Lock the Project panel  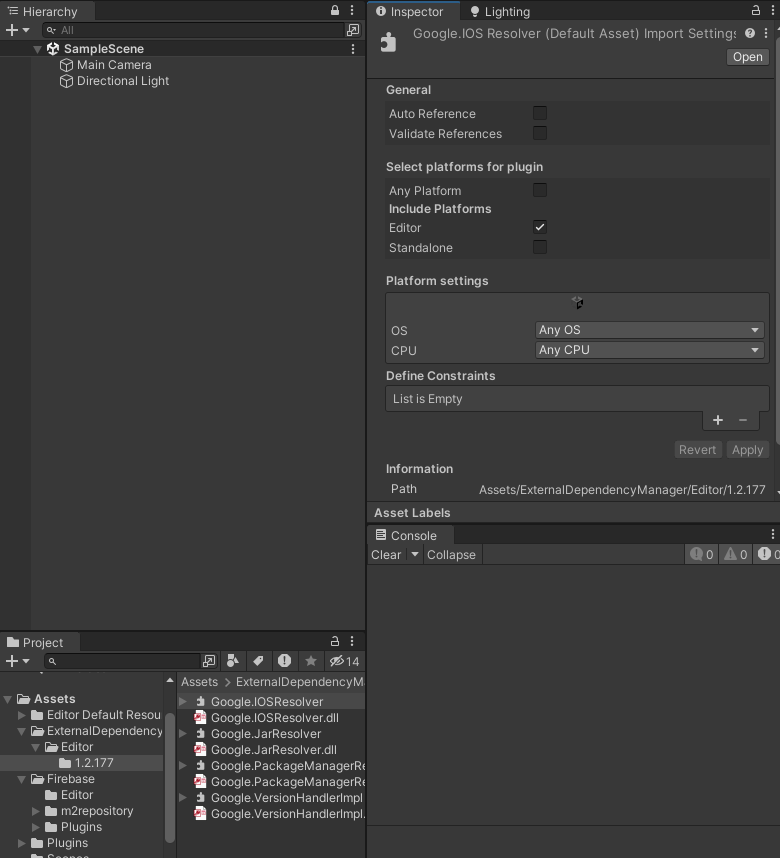coord(335,641)
